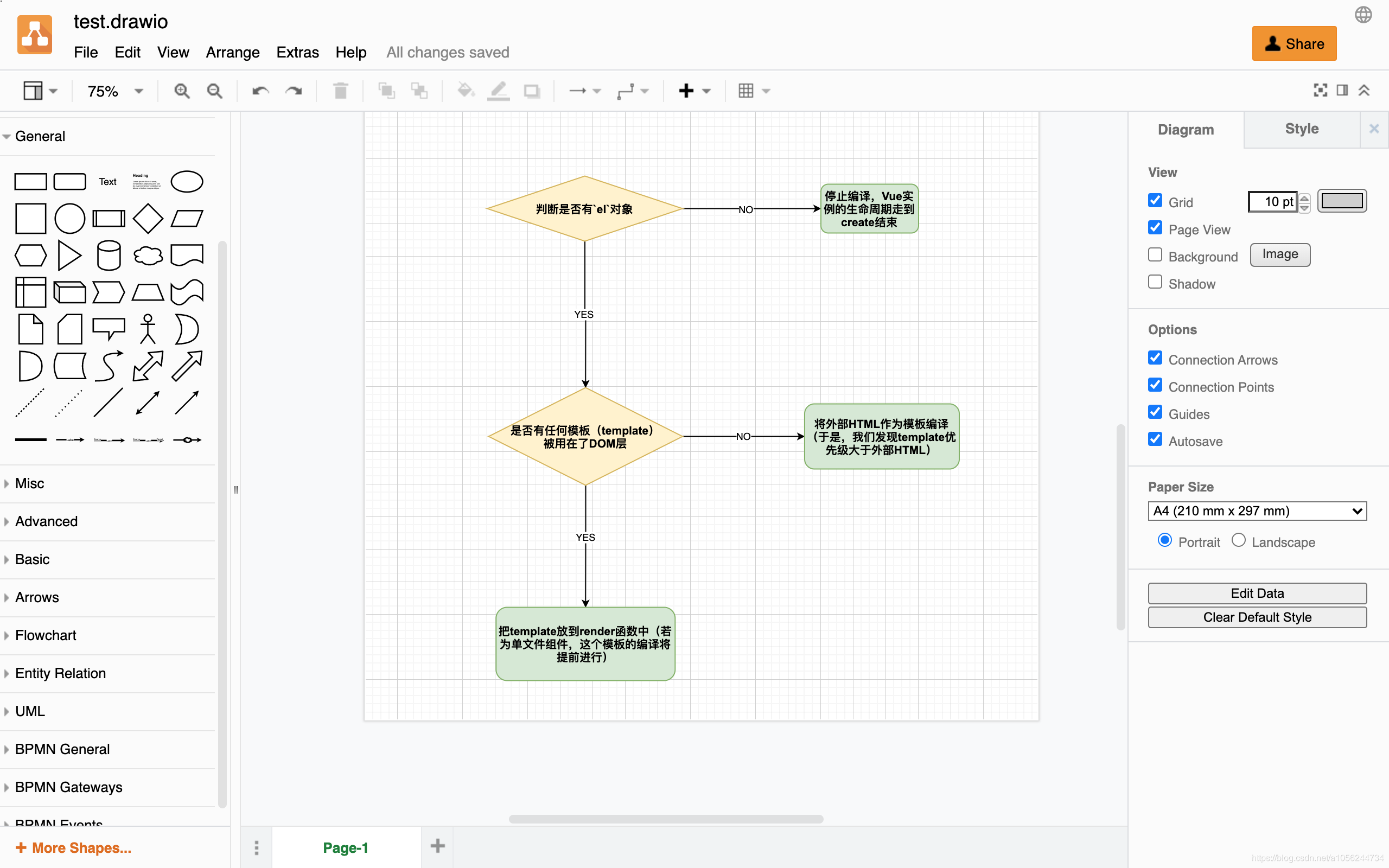1389x868 pixels.
Task: Expand the Flowchart shapes section
Action: click(x=107, y=635)
